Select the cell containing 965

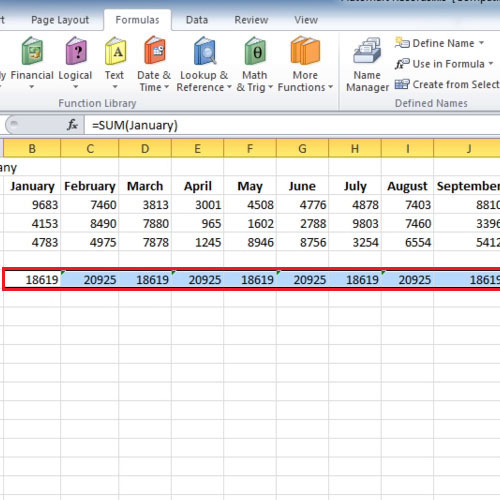(x=197, y=223)
